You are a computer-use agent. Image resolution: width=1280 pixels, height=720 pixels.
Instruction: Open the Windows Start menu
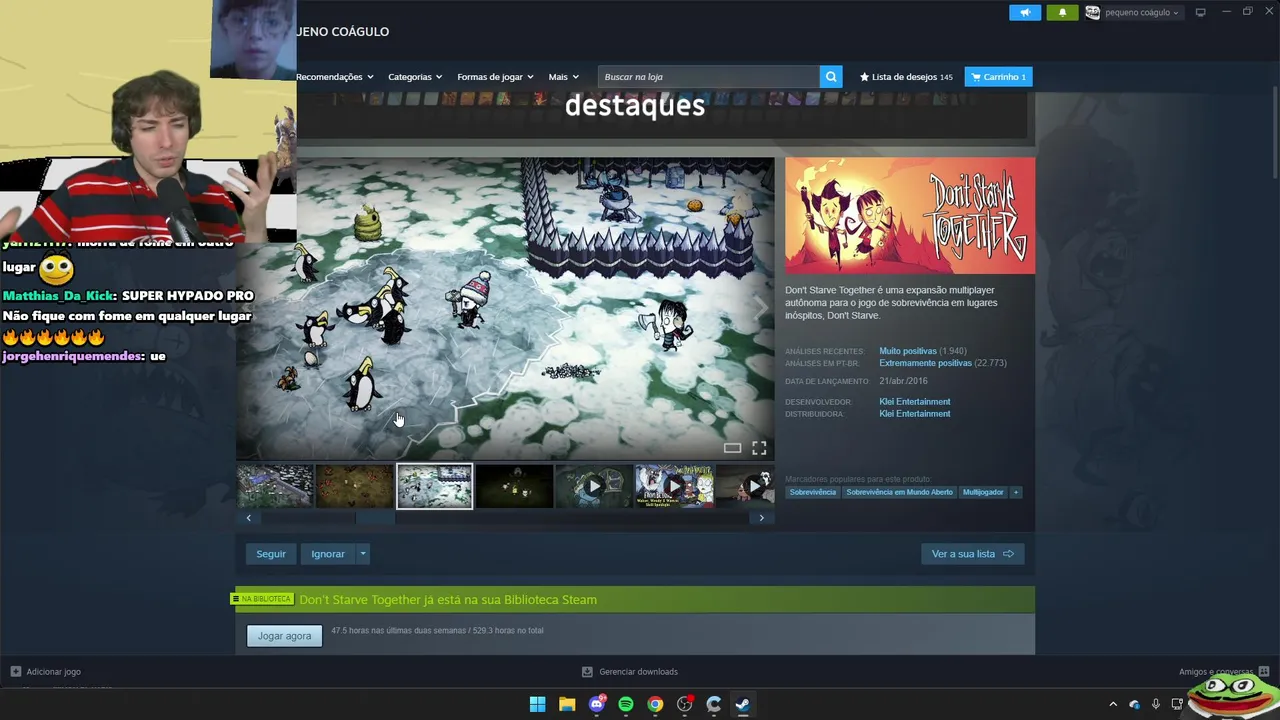[537, 704]
